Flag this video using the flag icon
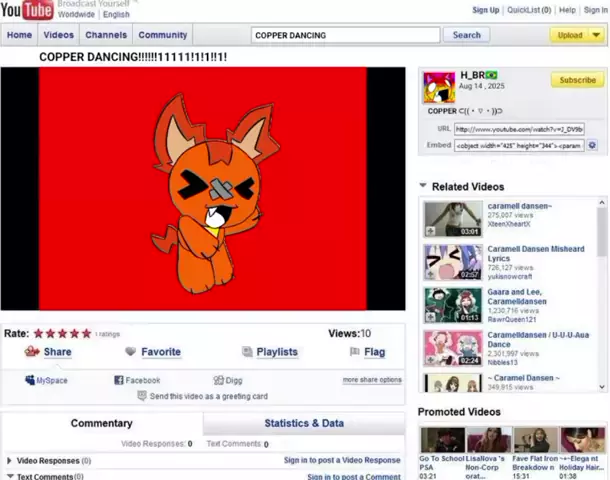This screenshot has height=480, width=610. 354,352
